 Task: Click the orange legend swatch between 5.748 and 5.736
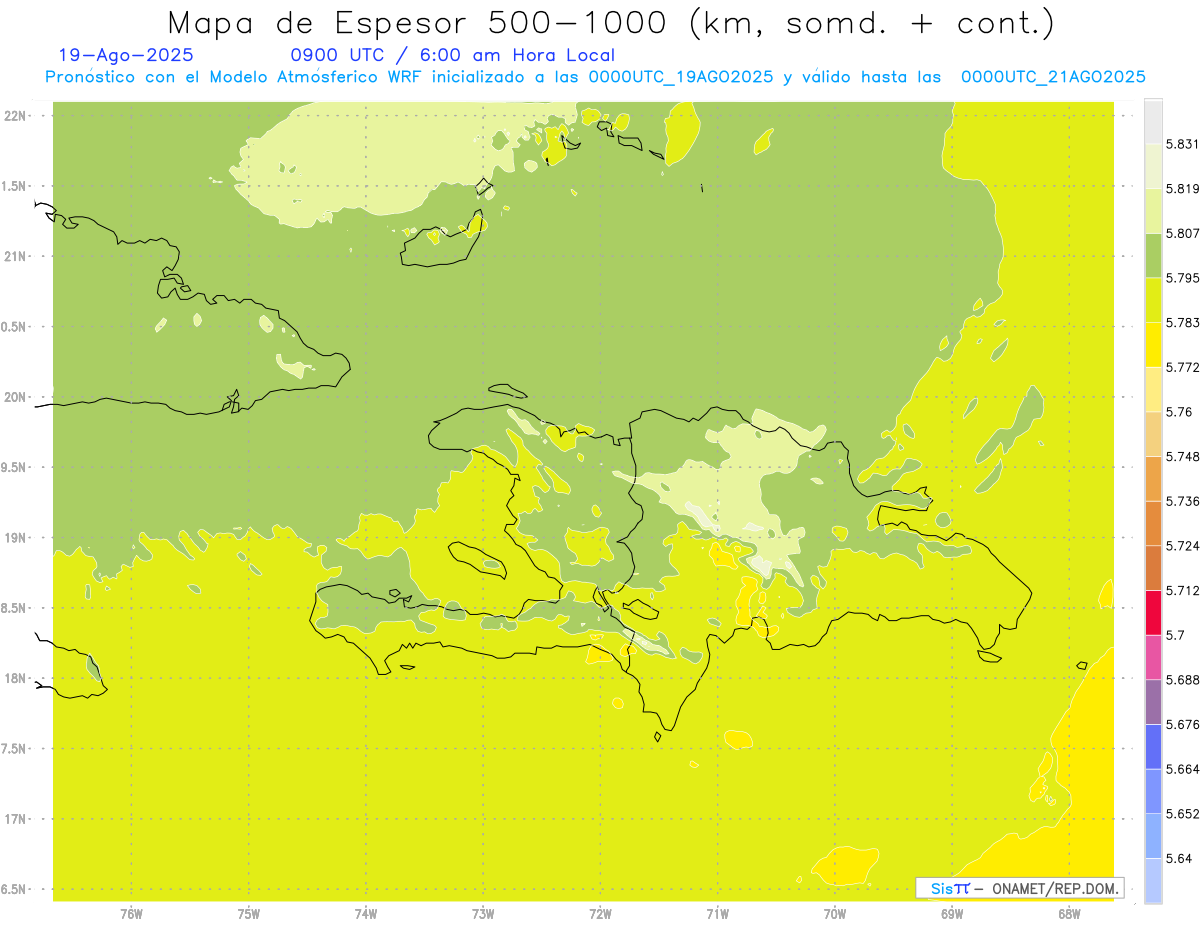[x=1154, y=479]
